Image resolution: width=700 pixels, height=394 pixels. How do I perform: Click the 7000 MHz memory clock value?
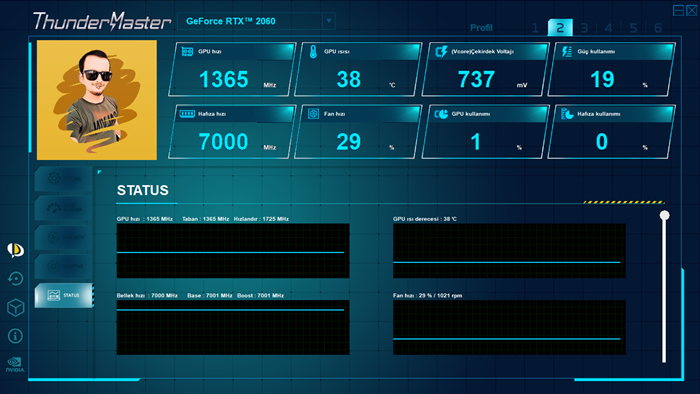pos(223,142)
